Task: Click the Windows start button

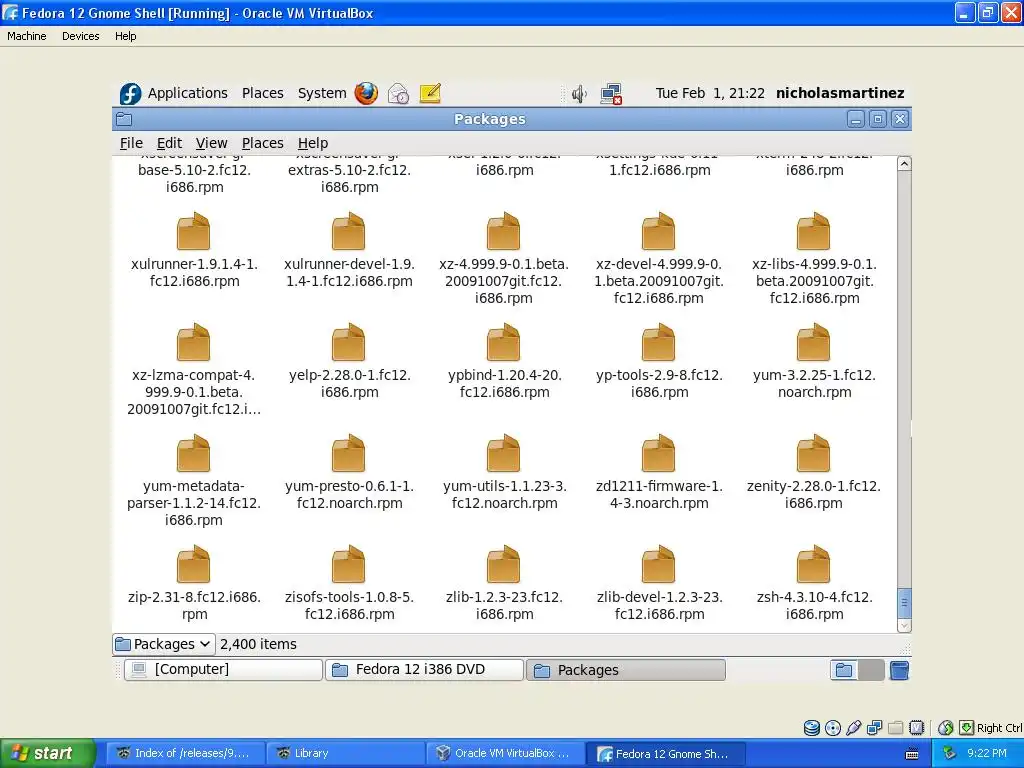Action: click(48, 754)
